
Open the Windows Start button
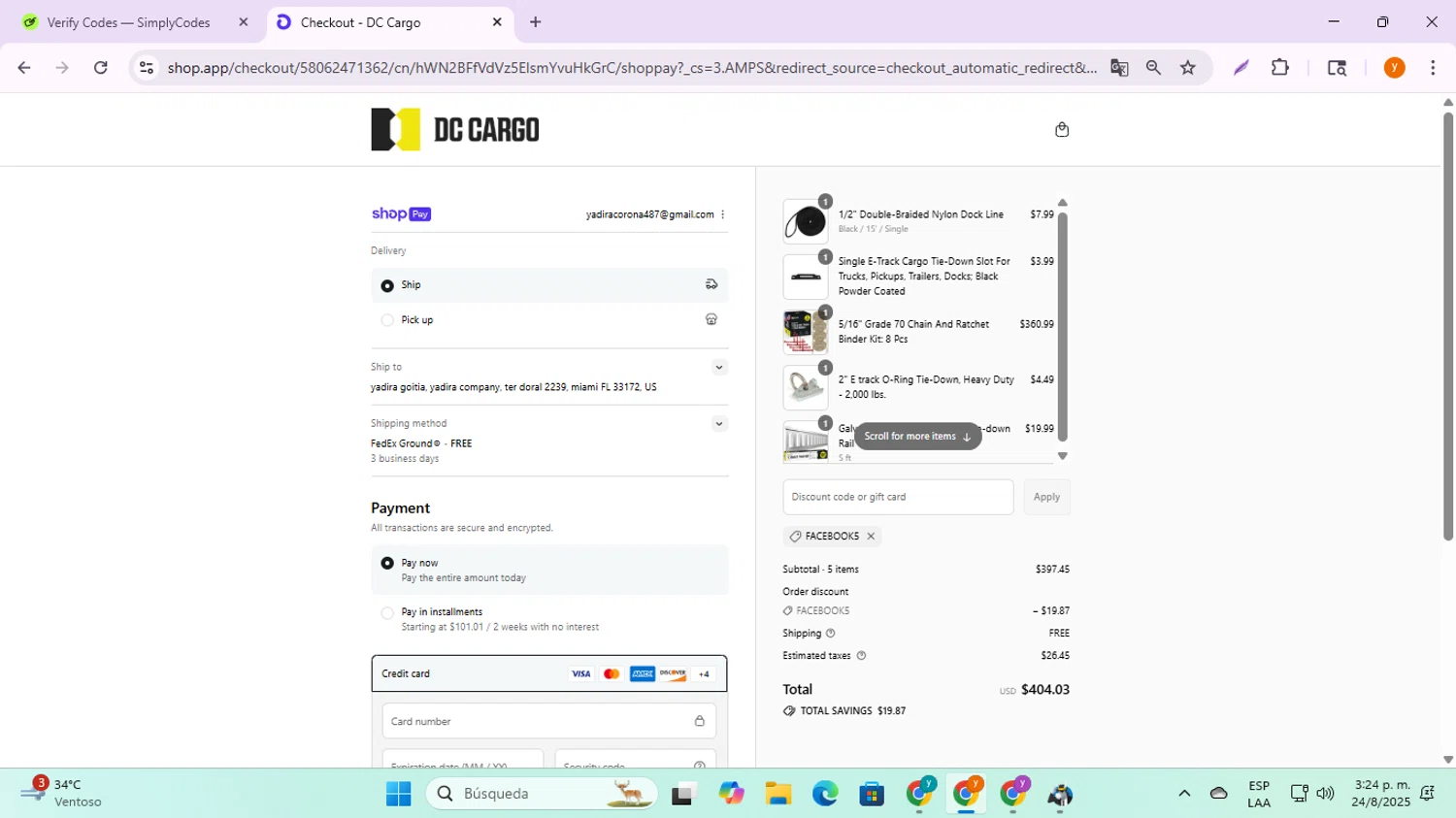coord(398,794)
